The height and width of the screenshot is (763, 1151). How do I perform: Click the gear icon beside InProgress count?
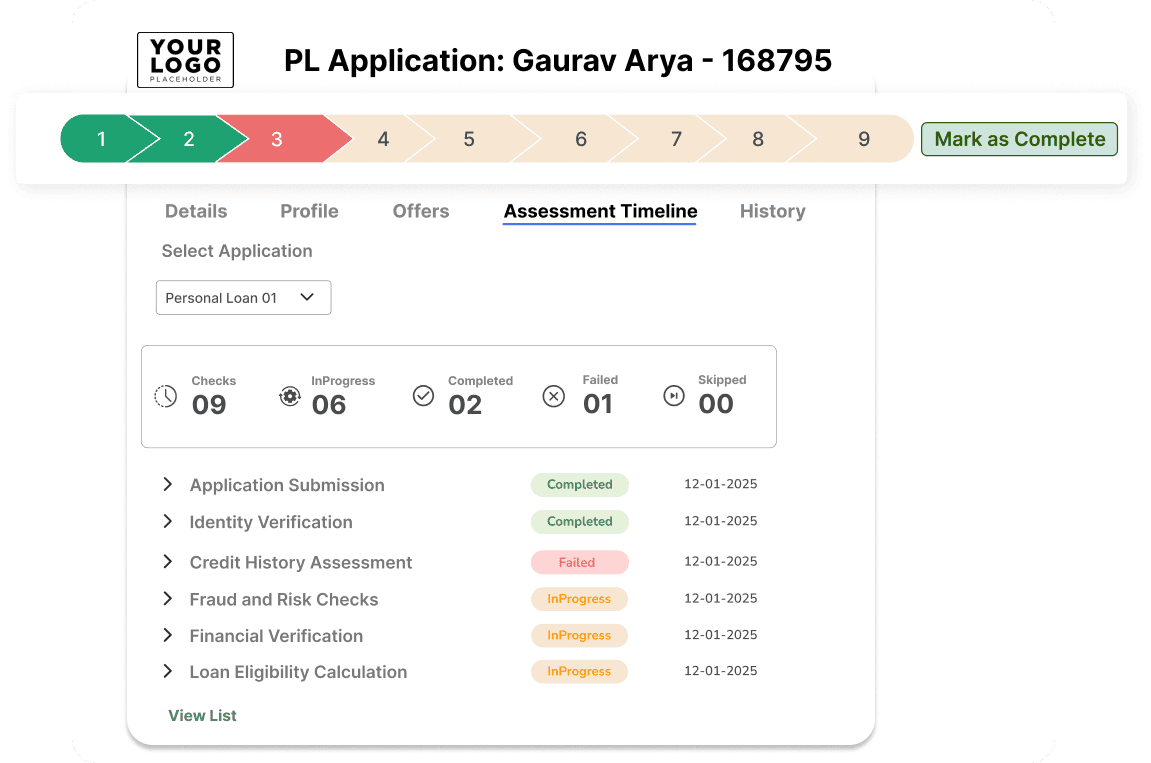pos(290,396)
